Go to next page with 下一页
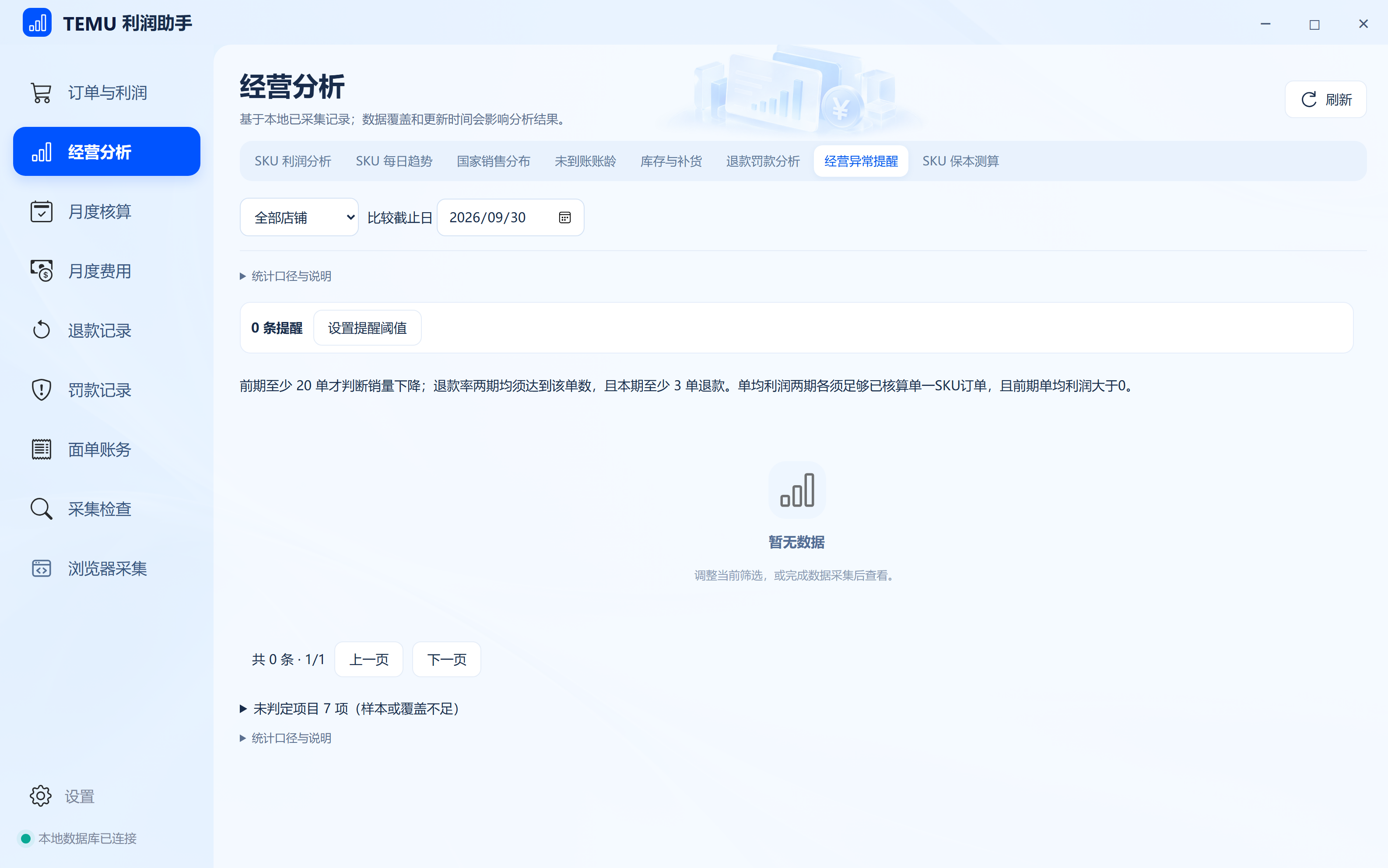Viewport: 1388px width, 868px height. tap(447, 660)
